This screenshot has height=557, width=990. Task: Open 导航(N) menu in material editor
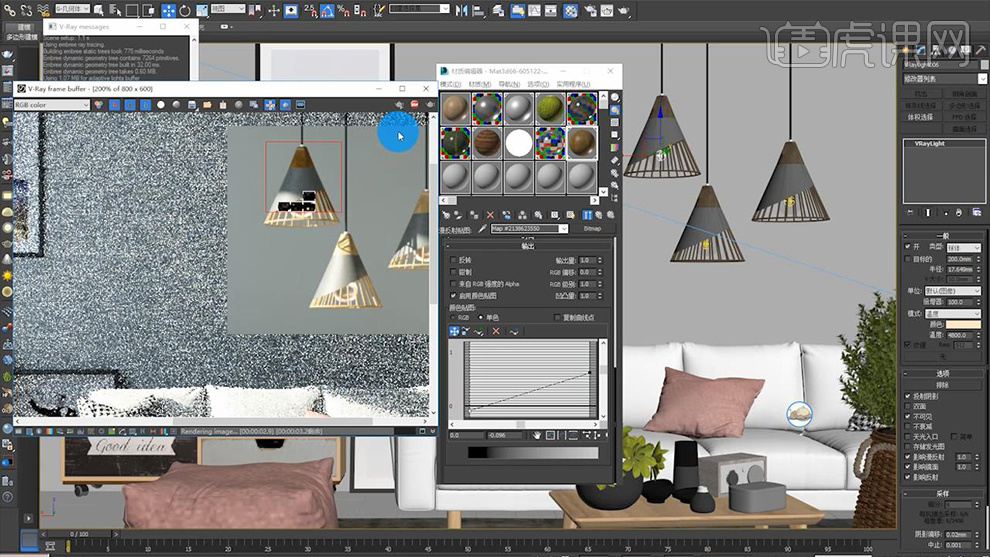509,84
